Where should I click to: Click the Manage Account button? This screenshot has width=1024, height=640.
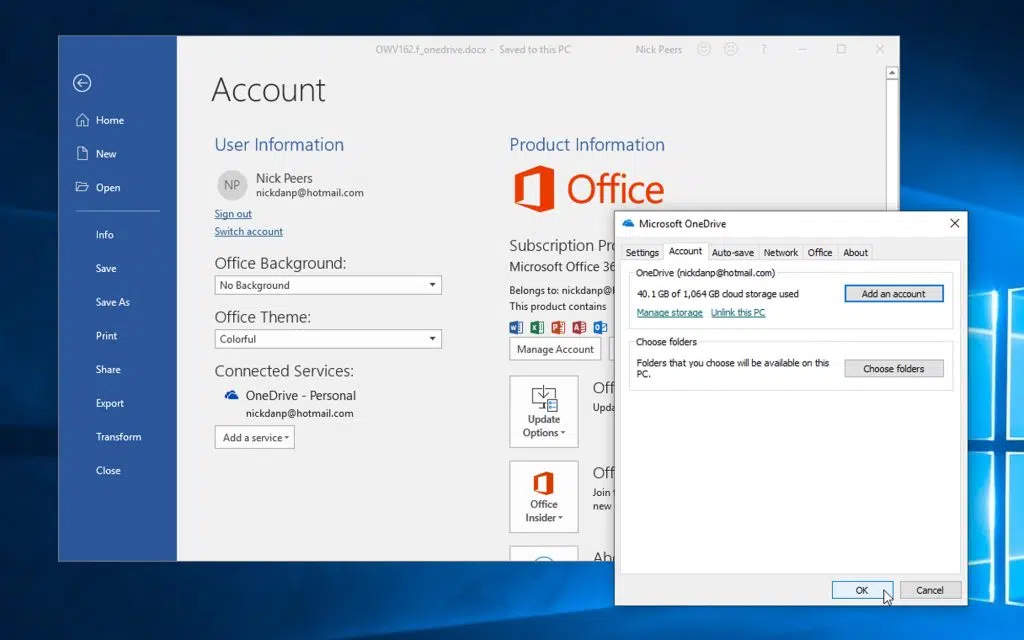pos(555,349)
